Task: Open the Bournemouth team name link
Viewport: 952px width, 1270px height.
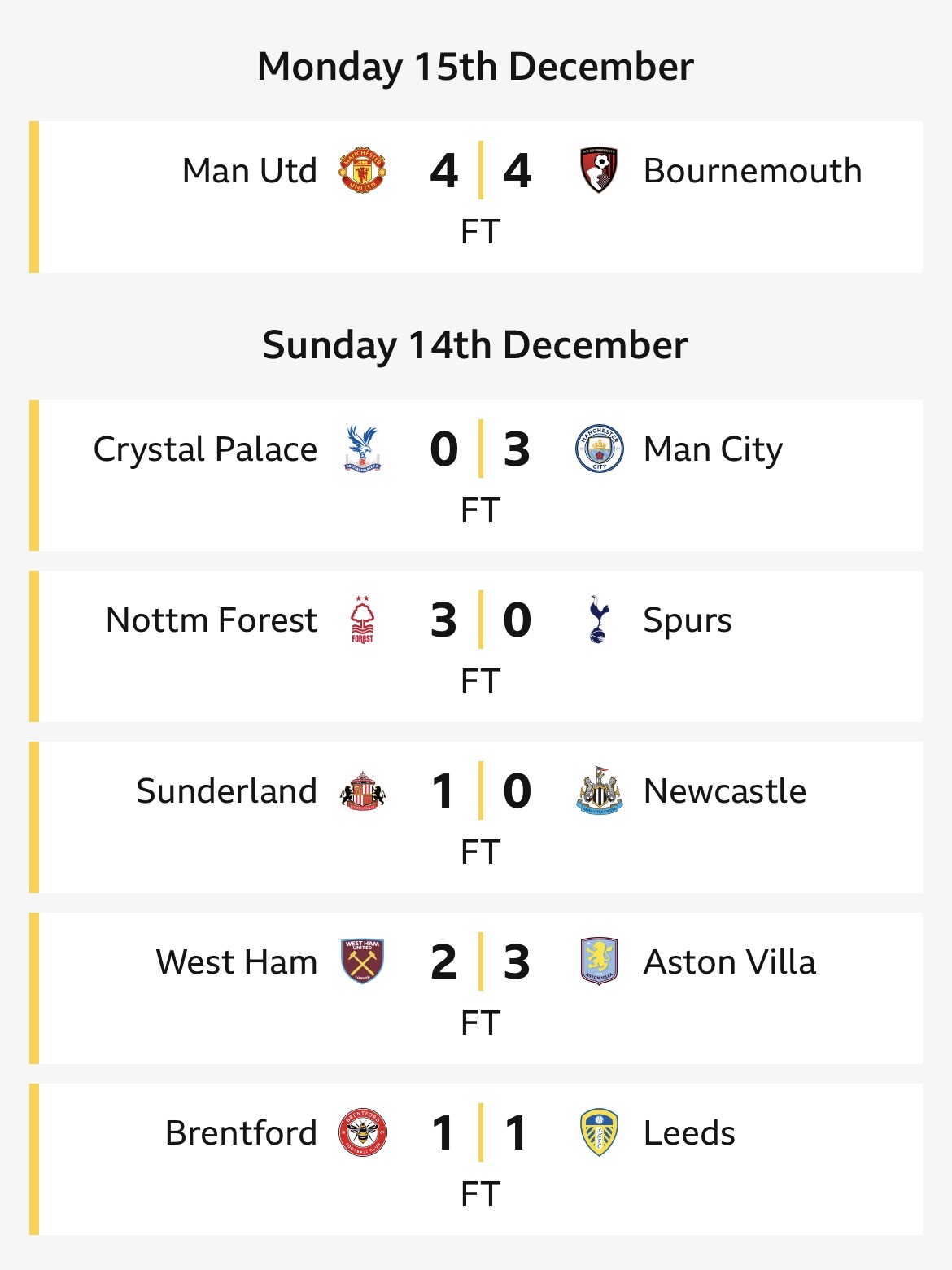Action: (753, 171)
